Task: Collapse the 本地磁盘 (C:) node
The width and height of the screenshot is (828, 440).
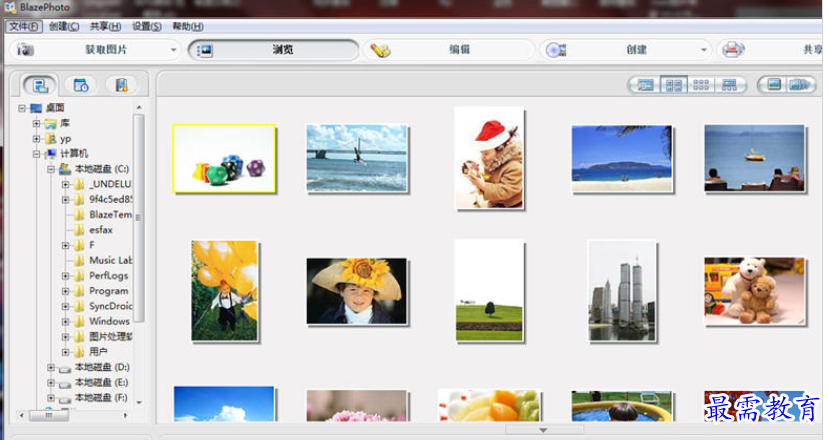Action: point(51,169)
